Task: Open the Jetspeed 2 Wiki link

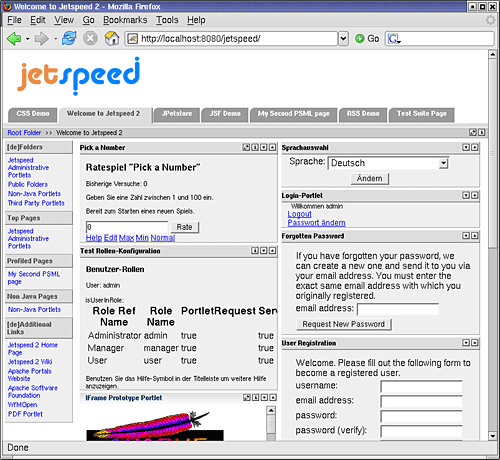Action: [30, 362]
